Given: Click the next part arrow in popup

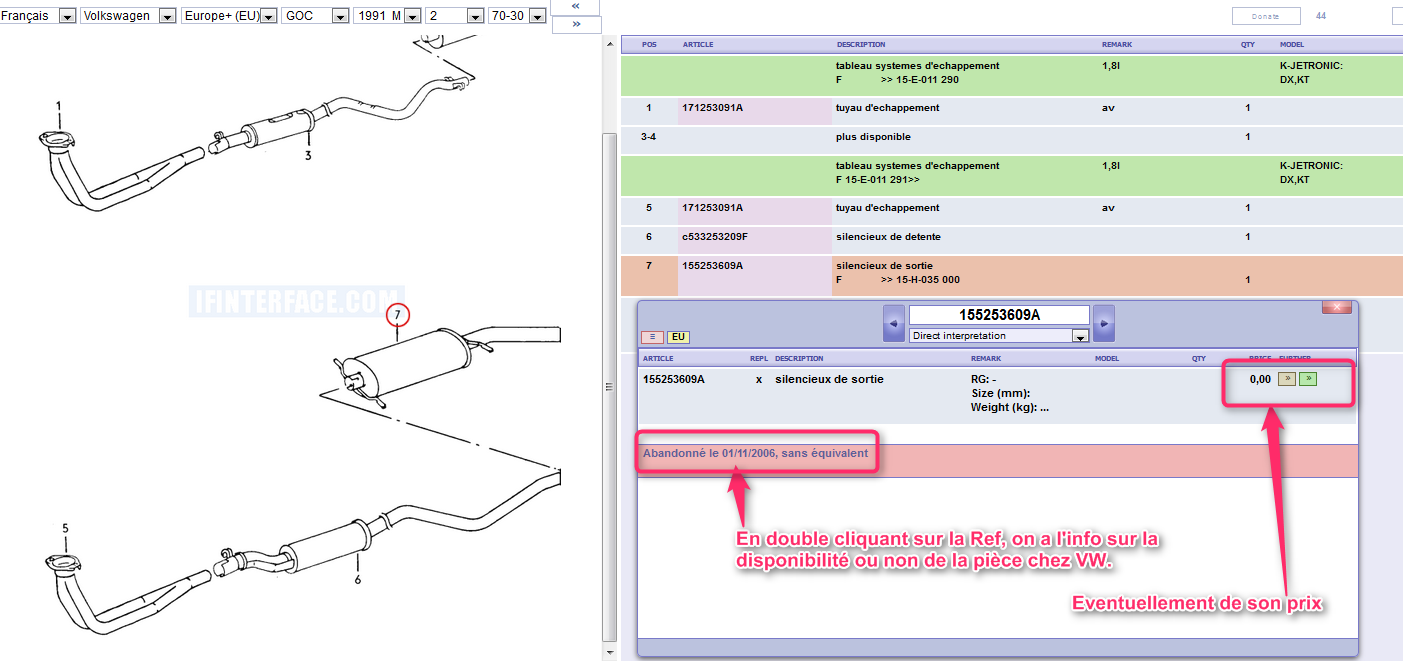Looking at the screenshot, I should click(1103, 323).
